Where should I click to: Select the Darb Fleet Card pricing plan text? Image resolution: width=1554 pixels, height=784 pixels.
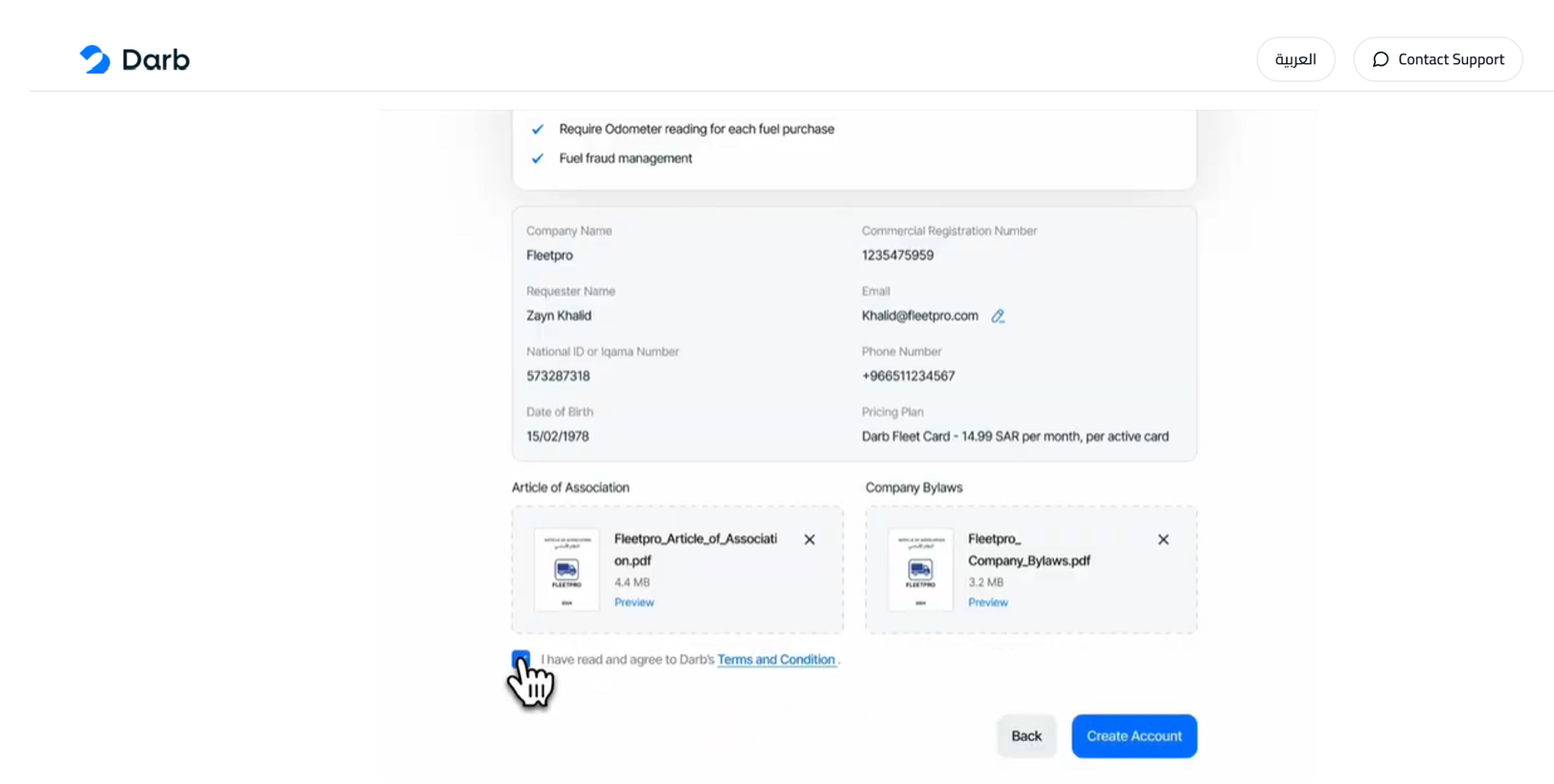coord(1015,437)
